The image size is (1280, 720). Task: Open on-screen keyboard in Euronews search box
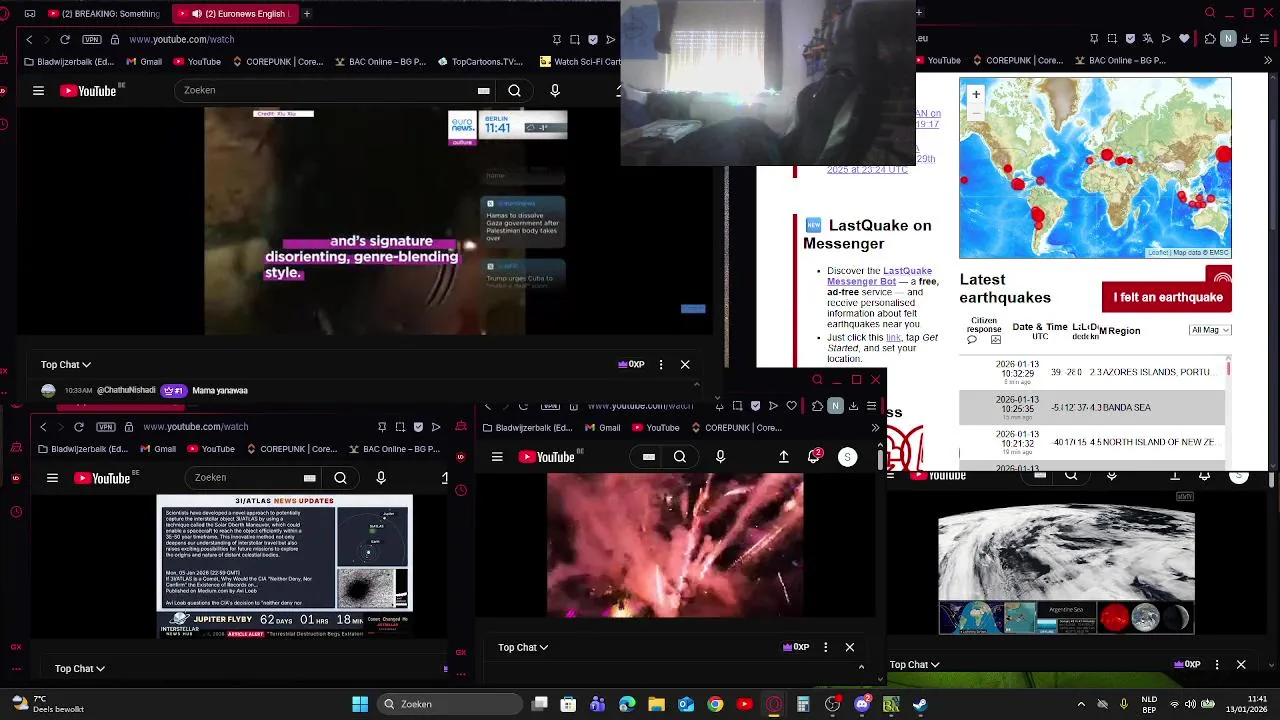click(483, 90)
